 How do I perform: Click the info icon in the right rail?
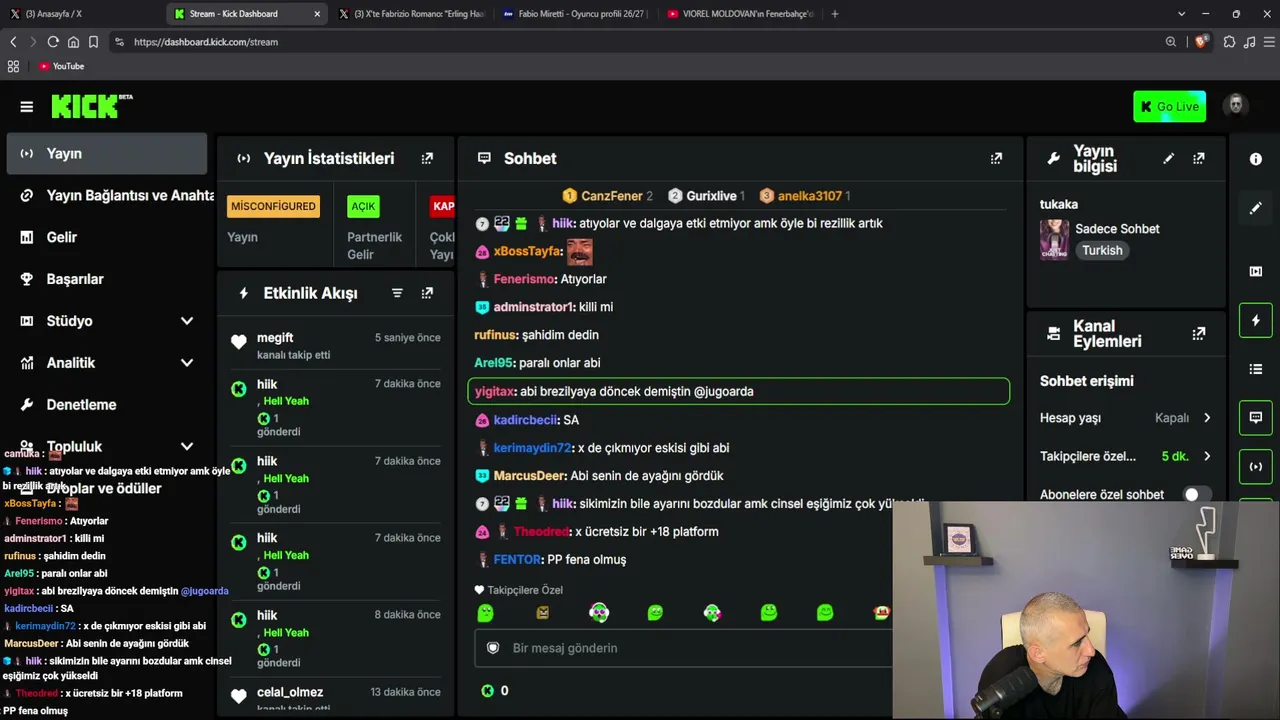pos(1256,159)
